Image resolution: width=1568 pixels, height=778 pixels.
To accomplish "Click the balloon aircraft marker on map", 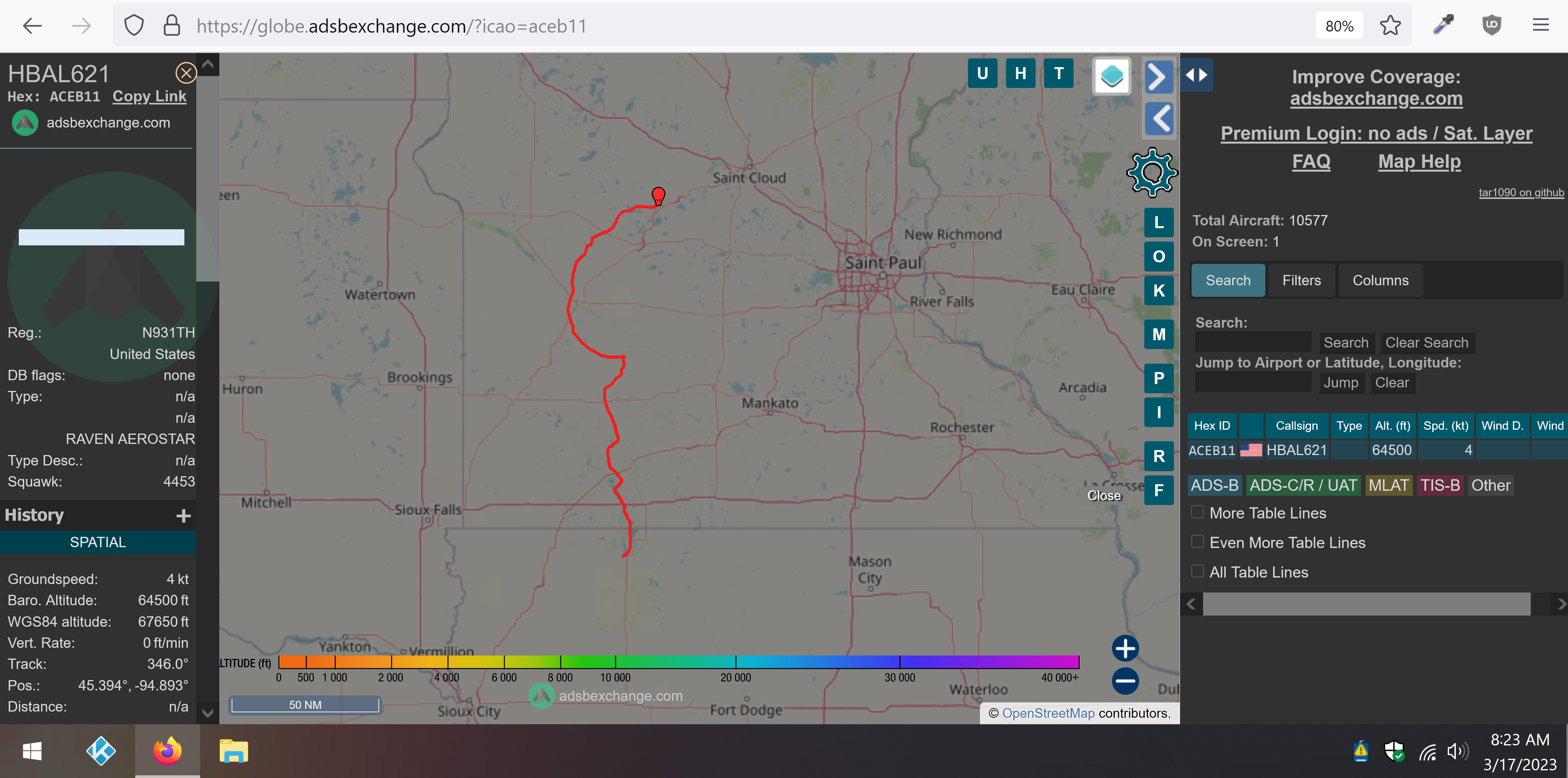I will click(658, 196).
